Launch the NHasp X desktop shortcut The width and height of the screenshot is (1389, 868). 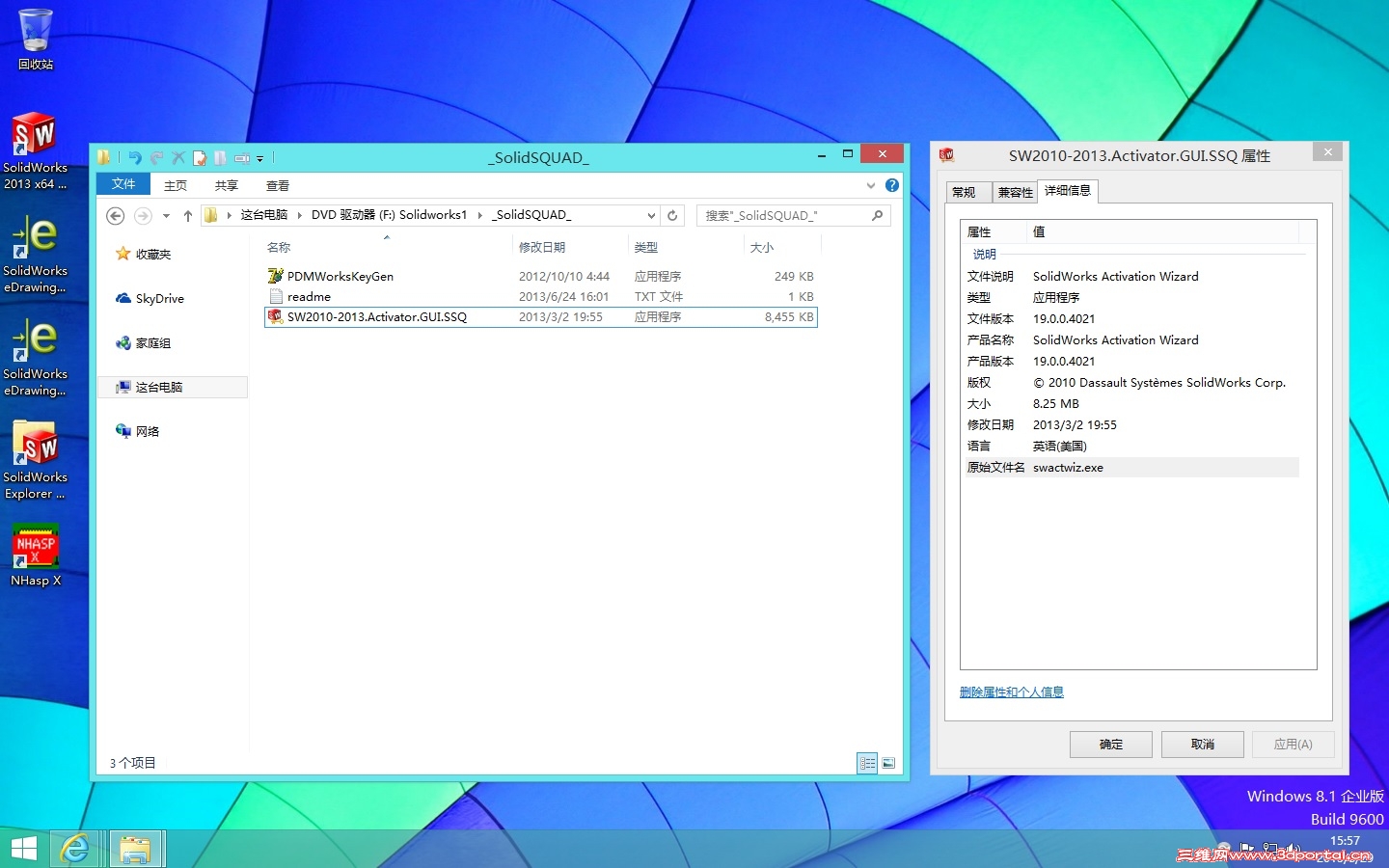click(36, 556)
